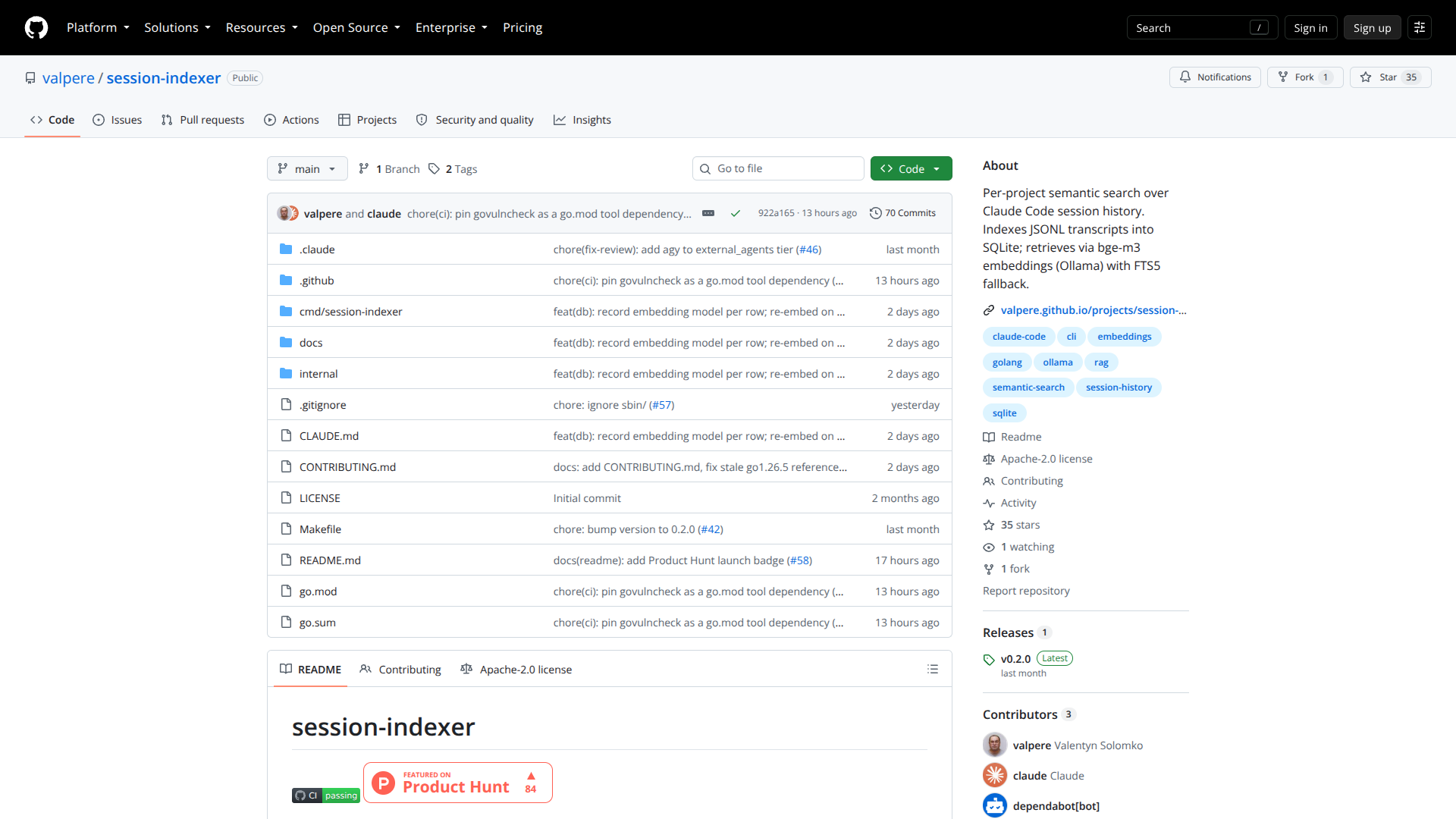This screenshot has width=1456, height=819.
Task: Select the Contributing tab above the README
Action: coord(400,669)
